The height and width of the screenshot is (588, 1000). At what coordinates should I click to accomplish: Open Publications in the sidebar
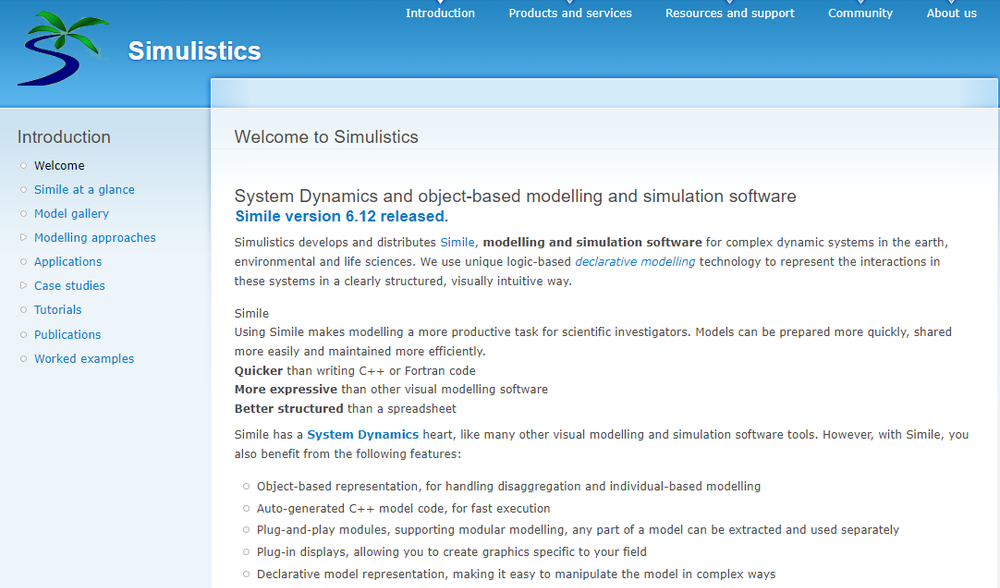tap(68, 335)
